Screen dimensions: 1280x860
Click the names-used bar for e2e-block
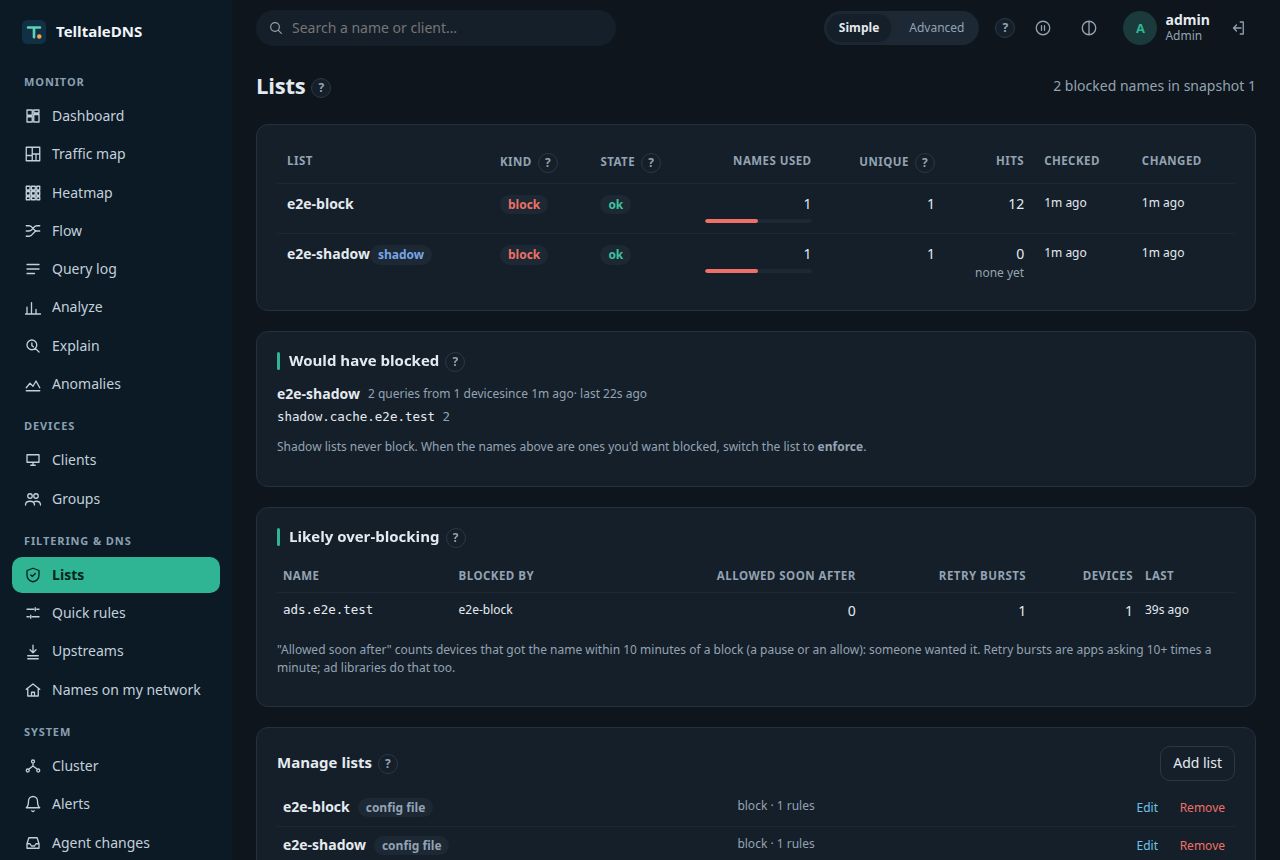[758, 221]
